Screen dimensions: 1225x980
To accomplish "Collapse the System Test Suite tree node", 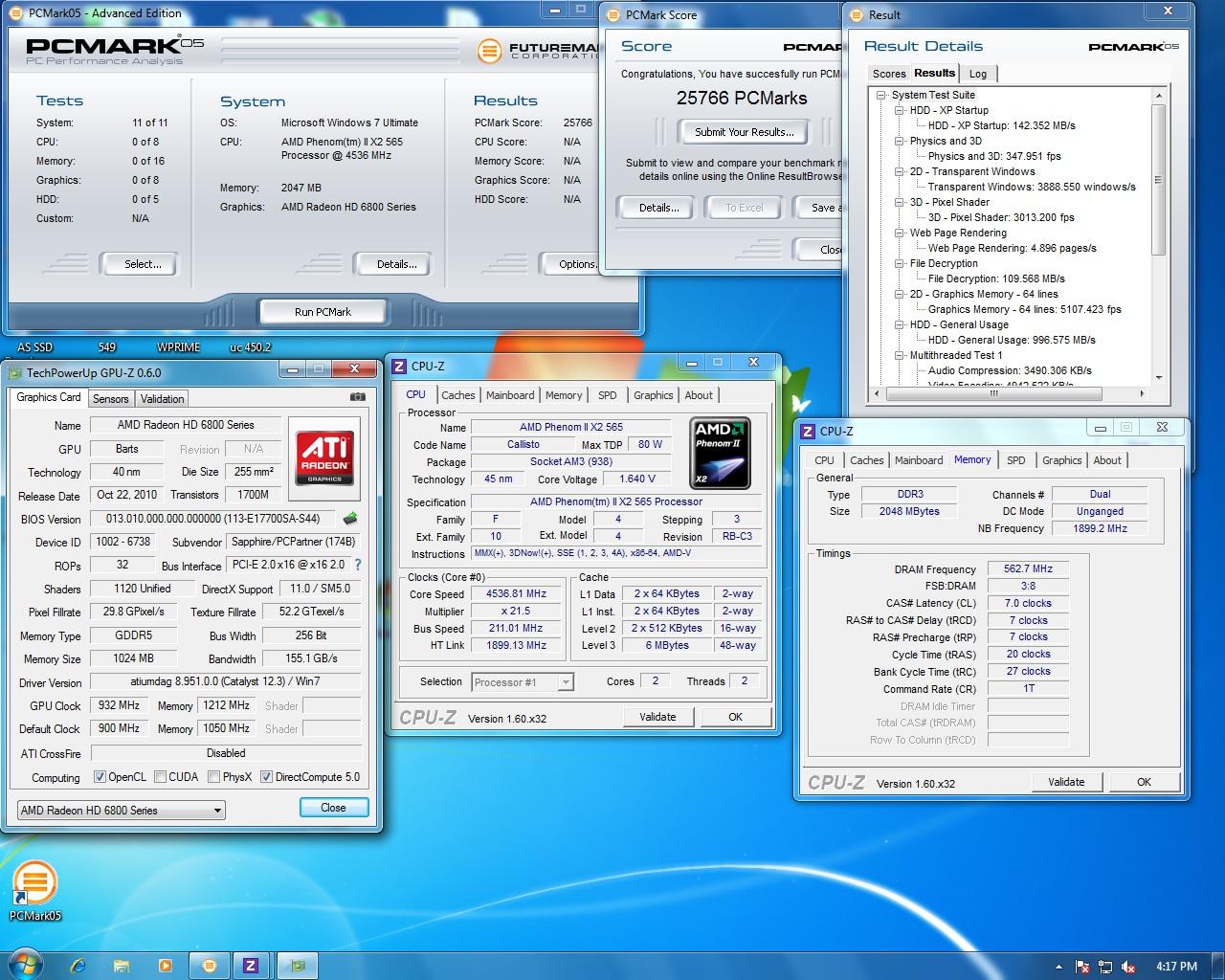I will (881, 95).
